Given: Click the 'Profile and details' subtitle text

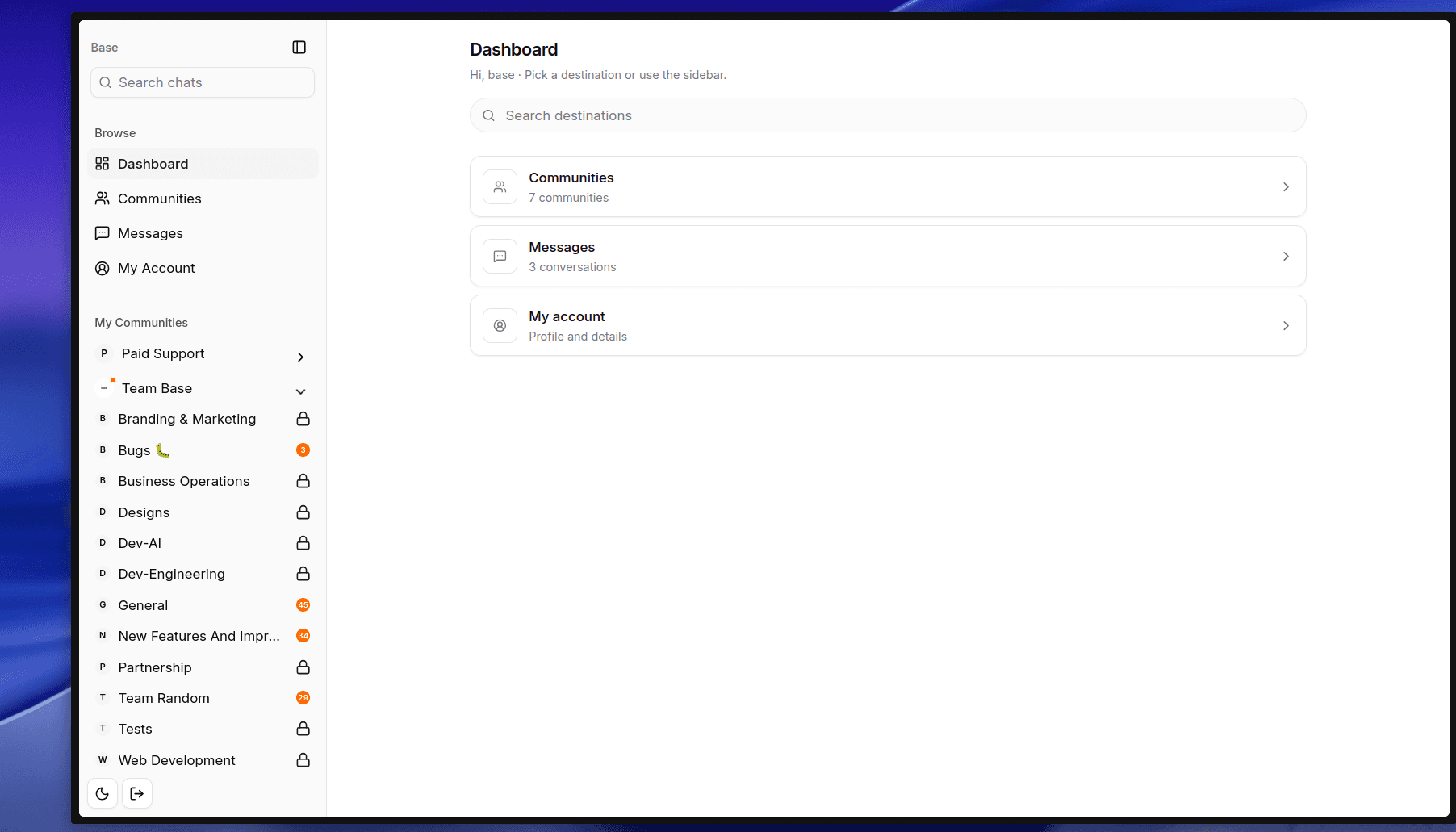Looking at the screenshot, I should click(x=578, y=337).
